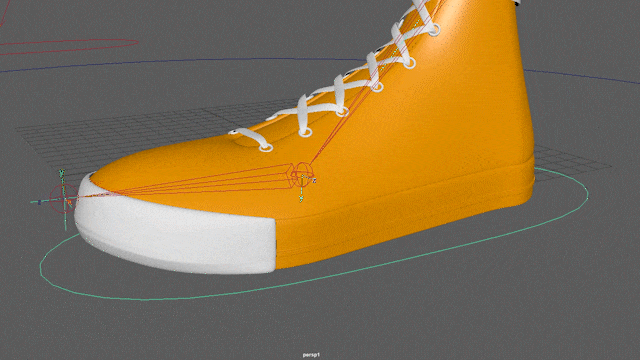The image size is (640, 360).
Task: Select the red toe-tip circle control
Action: 63,199
